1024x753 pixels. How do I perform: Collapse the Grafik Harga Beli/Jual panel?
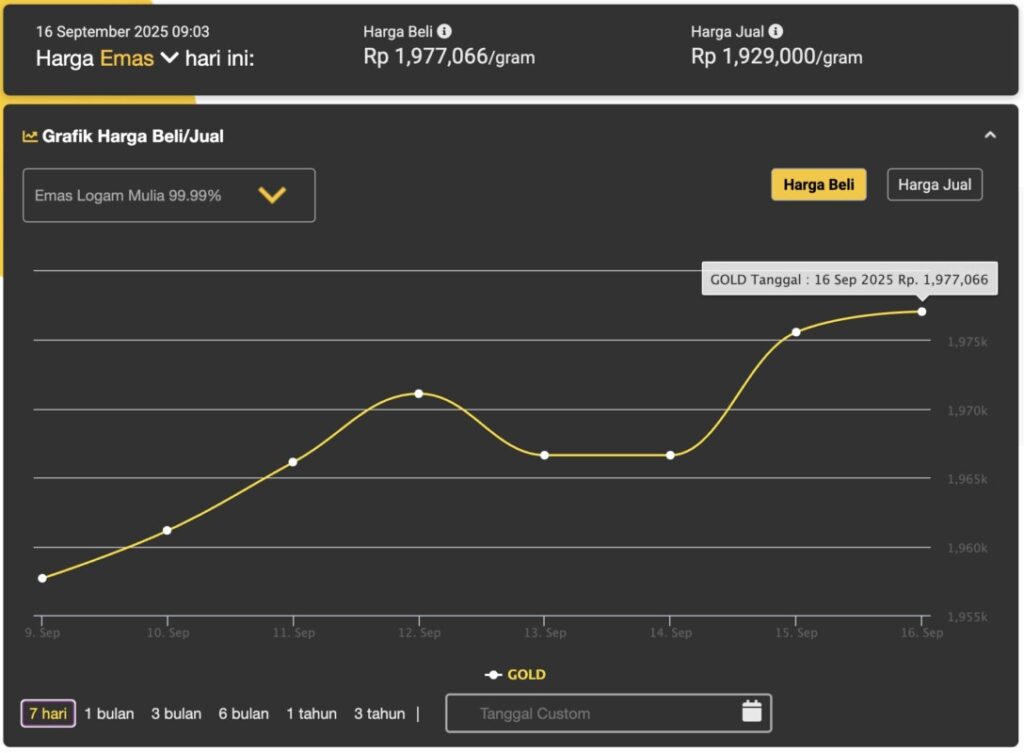[x=990, y=135]
